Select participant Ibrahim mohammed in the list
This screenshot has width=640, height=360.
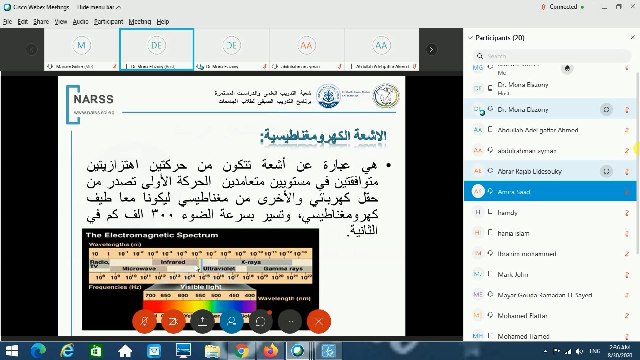[x=550, y=253]
